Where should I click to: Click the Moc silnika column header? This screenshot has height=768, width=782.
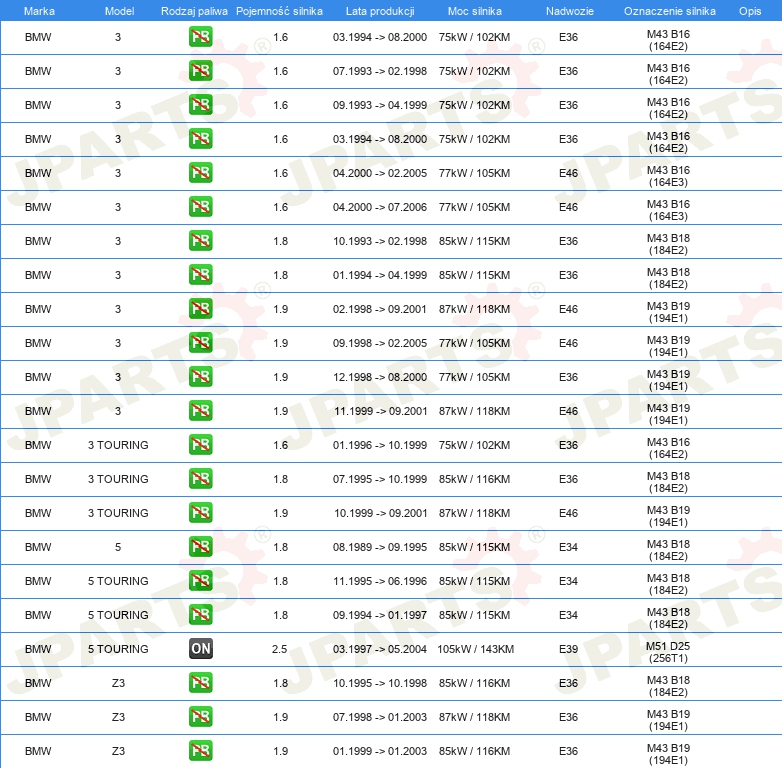tap(475, 11)
